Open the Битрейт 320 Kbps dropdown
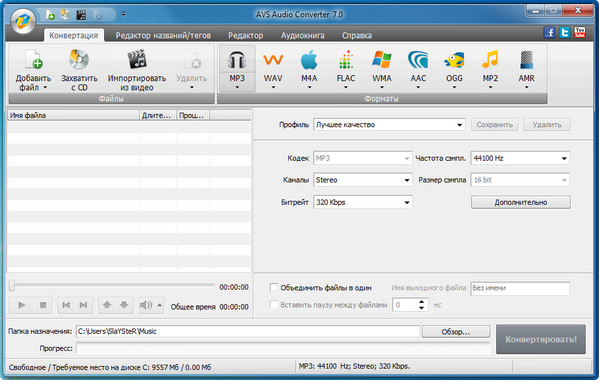Screen dimensions: 599x380 click(x=363, y=202)
